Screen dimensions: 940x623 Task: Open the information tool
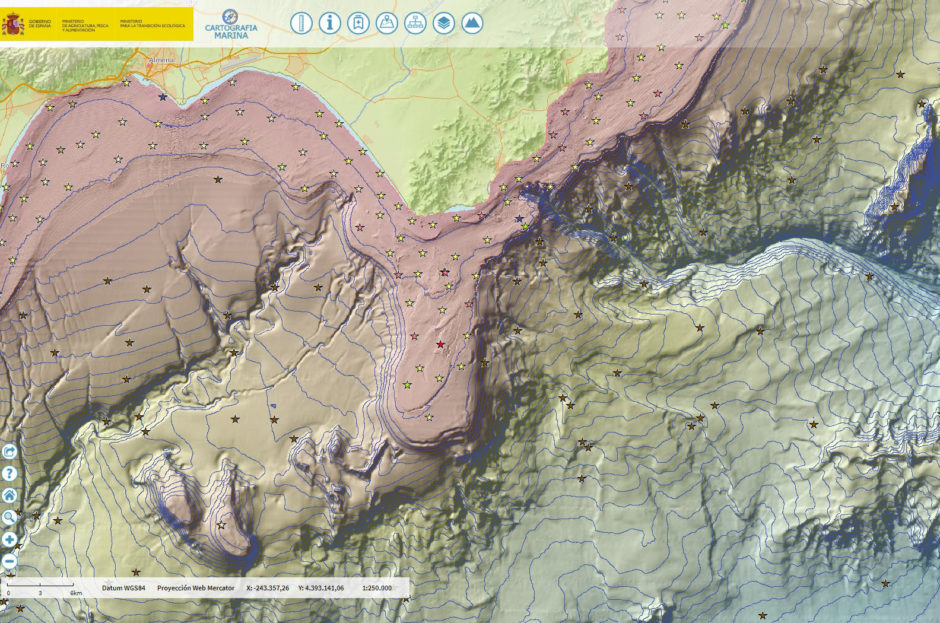click(x=330, y=23)
